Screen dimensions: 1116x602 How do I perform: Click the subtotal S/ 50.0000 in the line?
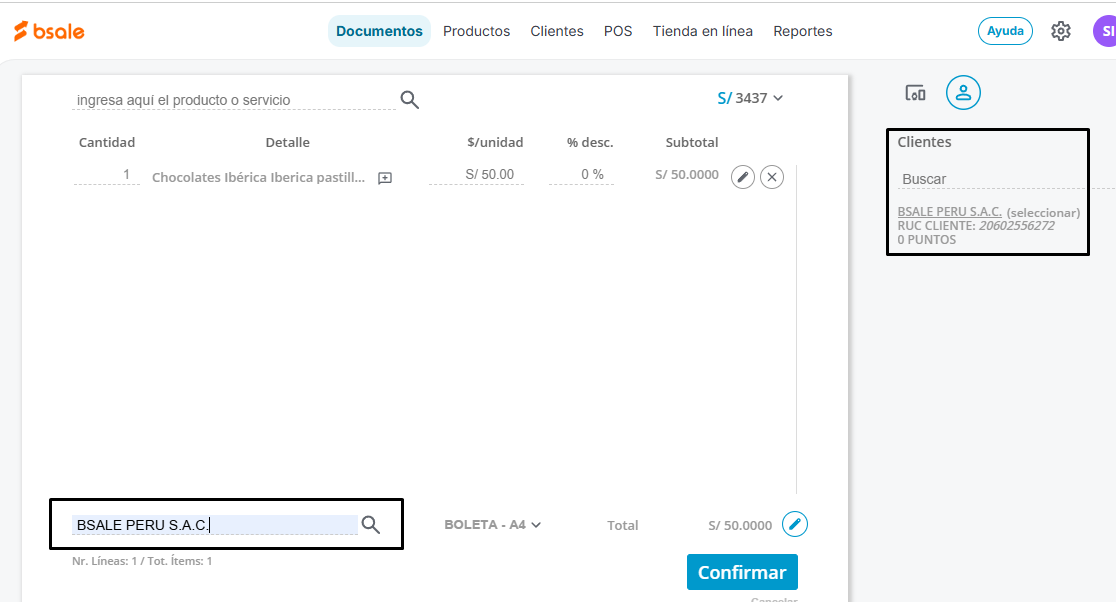tap(687, 174)
